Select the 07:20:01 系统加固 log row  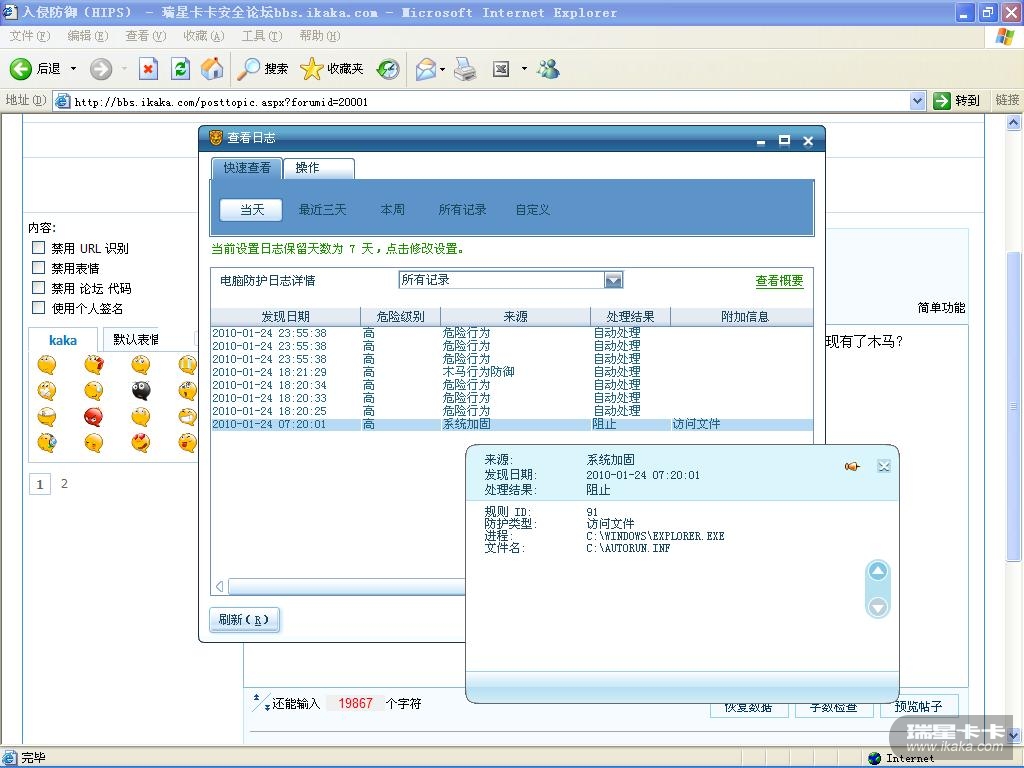tap(511, 424)
